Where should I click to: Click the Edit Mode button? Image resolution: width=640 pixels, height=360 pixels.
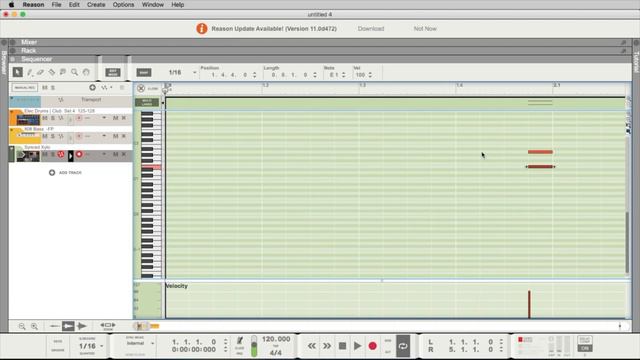(113, 73)
